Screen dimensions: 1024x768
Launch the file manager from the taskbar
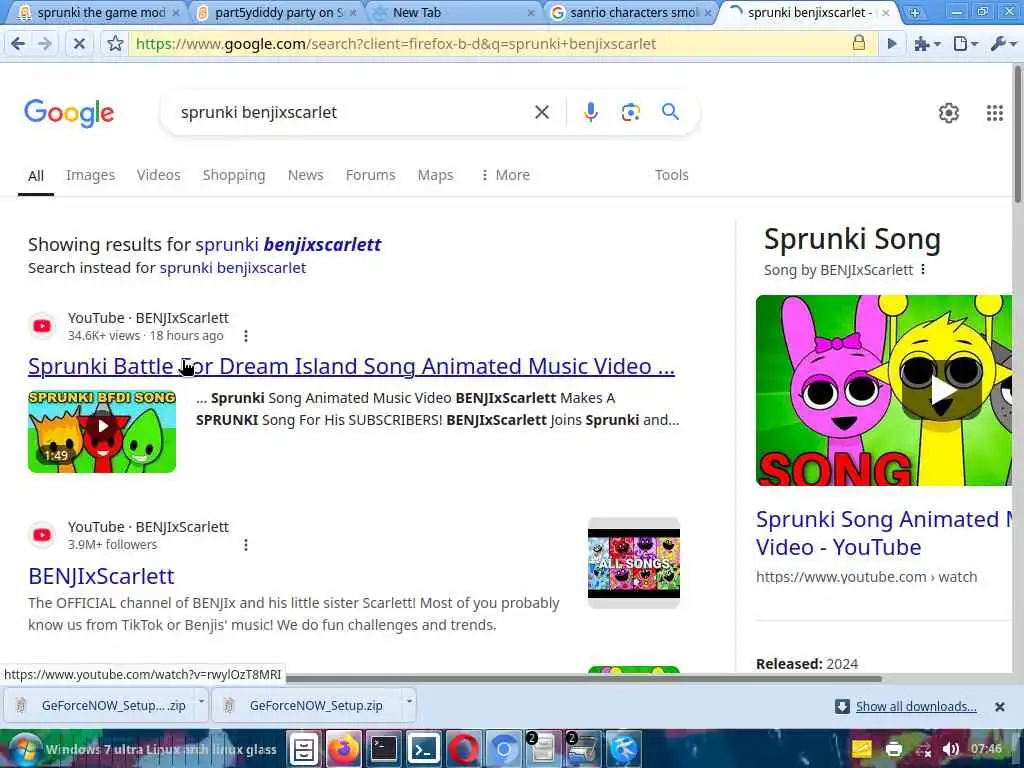304,750
